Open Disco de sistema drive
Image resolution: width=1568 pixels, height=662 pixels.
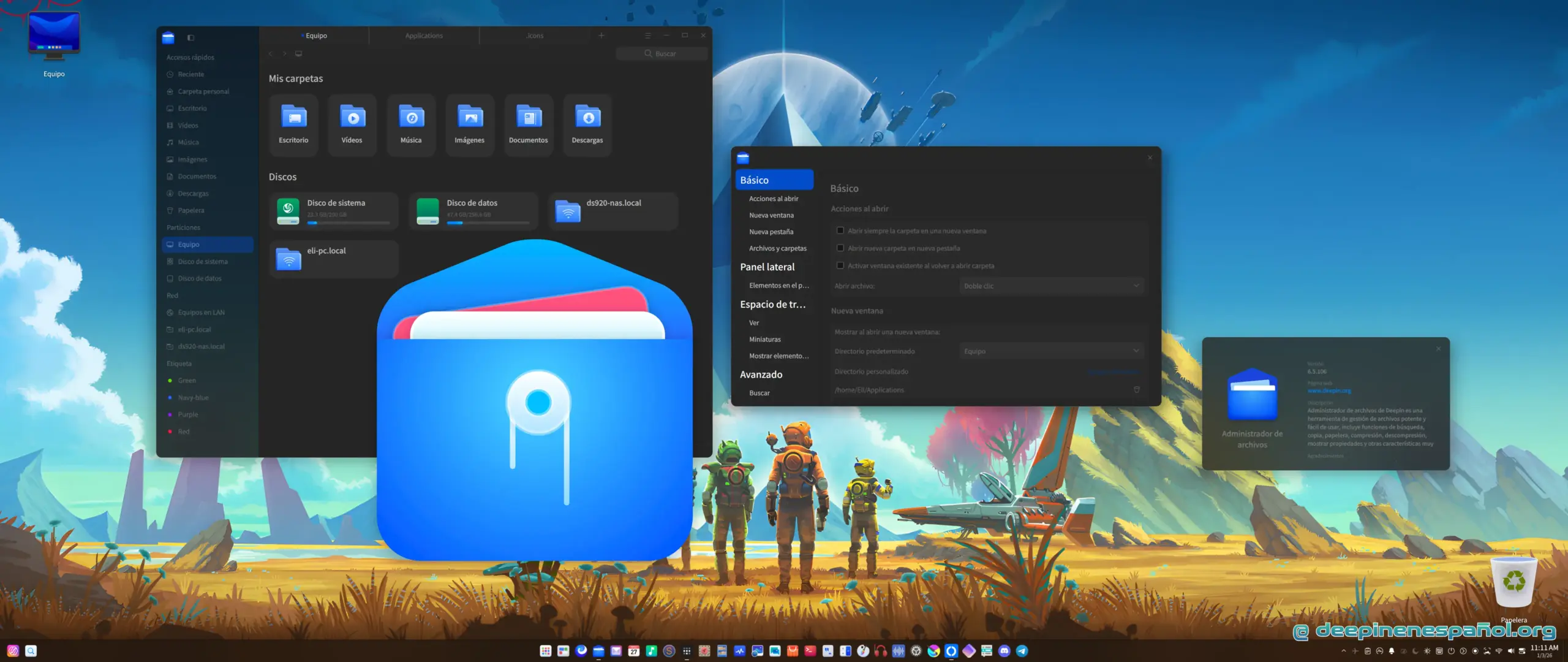click(x=334, y=211)
